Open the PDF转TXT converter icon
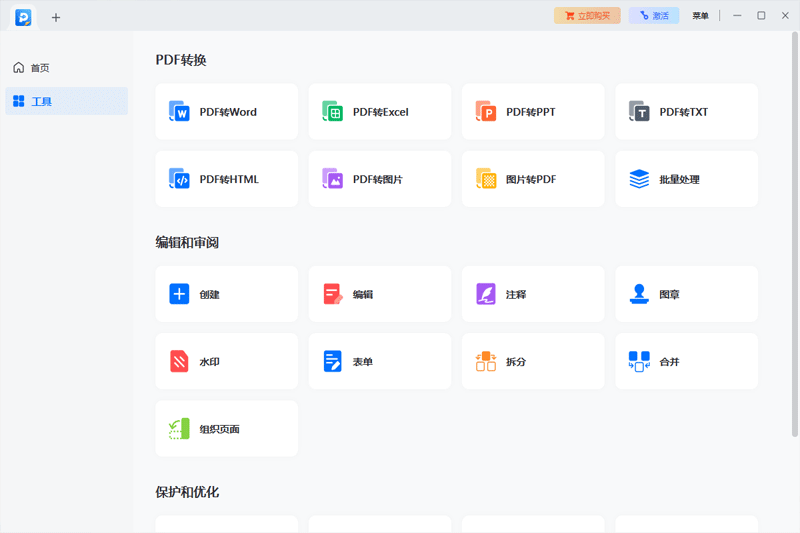 coord(639,111)
